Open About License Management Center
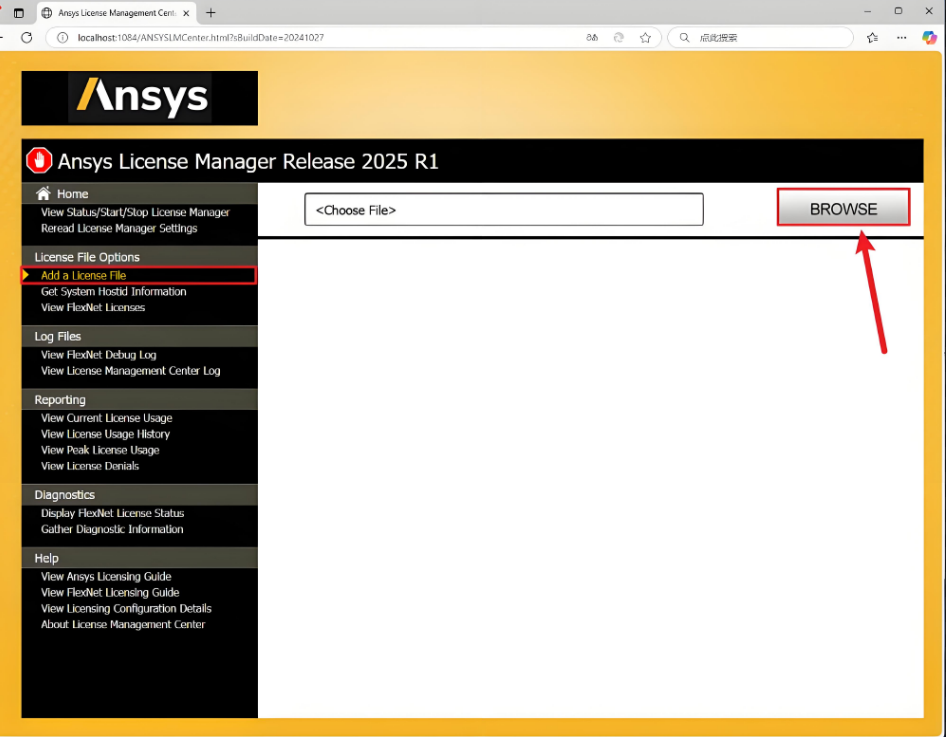This screenshot has width=946, height=737. point(123,624)
